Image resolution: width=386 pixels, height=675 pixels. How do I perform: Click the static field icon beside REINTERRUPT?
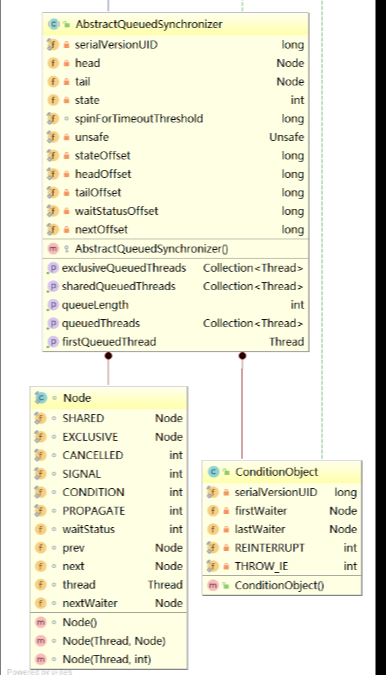[x=213, y=548]
